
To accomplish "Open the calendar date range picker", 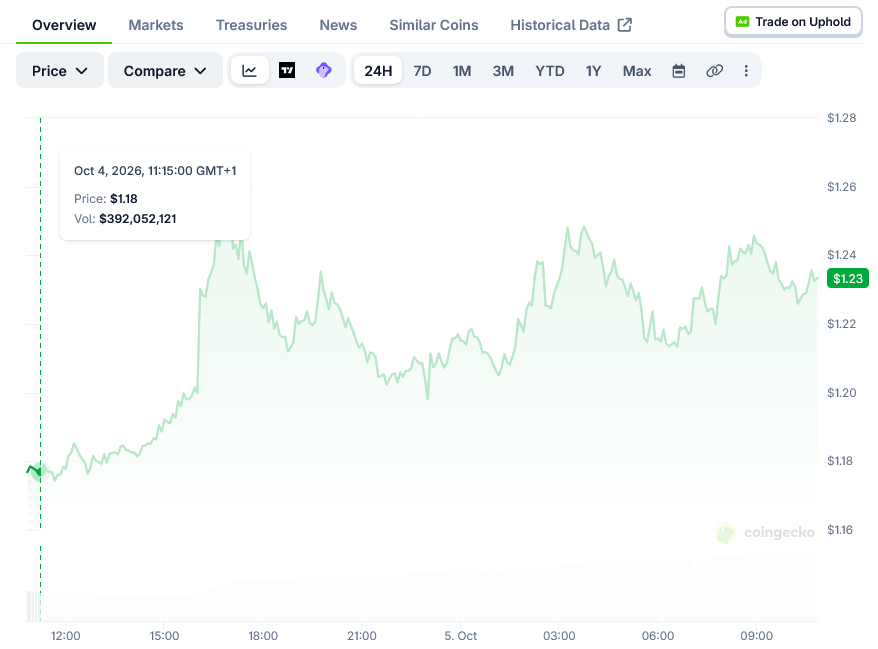I will click(679, 71).
